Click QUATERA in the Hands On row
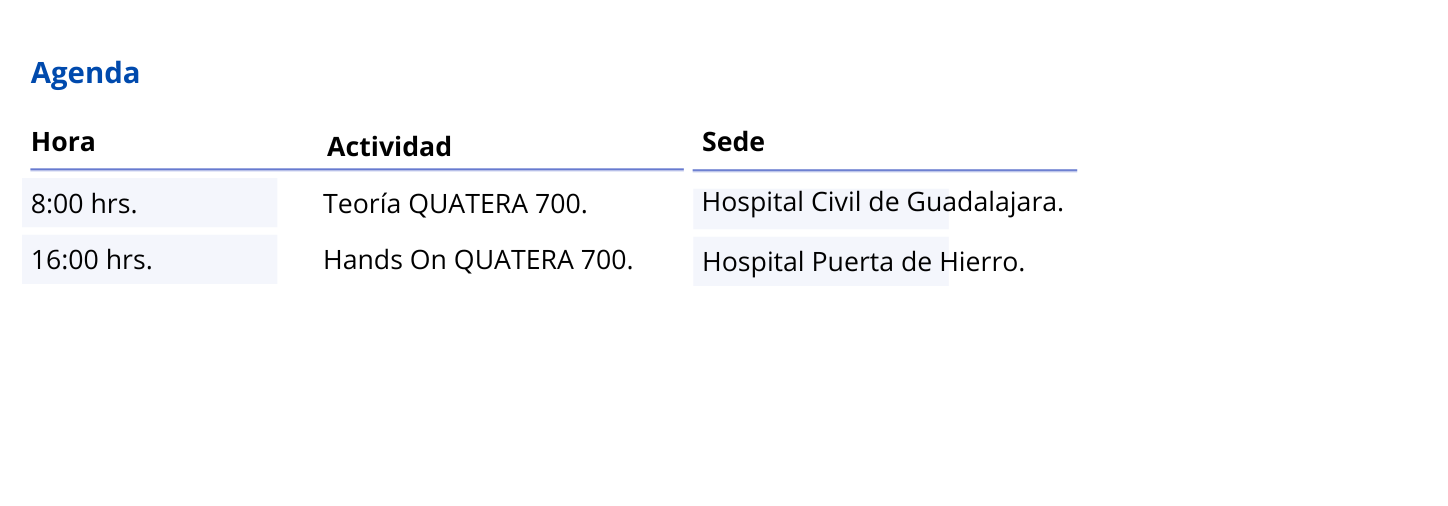The height and width of the screenshot is (506, 1448). (x=514, y=260)
